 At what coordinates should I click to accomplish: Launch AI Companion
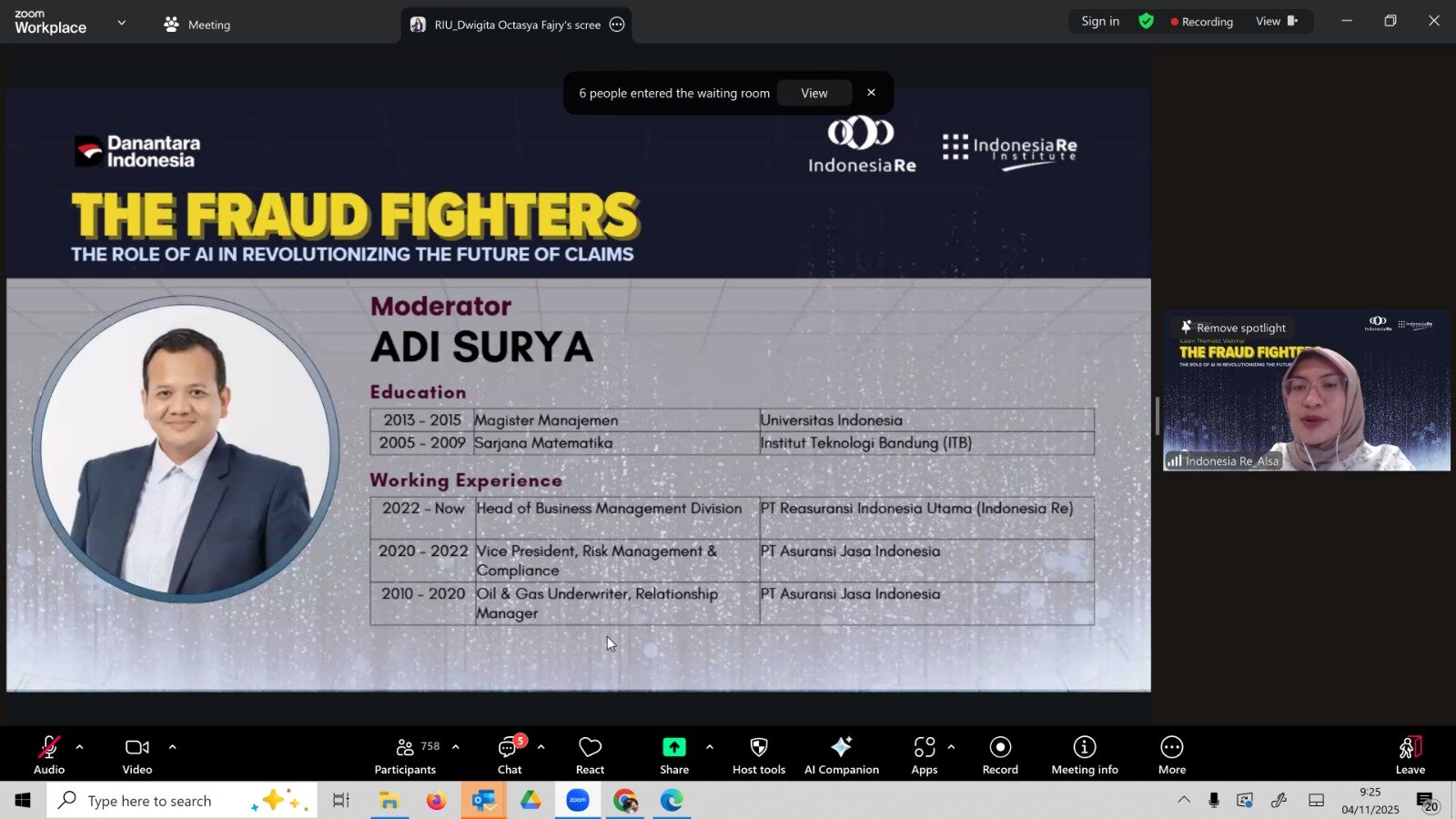pos(841,755)
